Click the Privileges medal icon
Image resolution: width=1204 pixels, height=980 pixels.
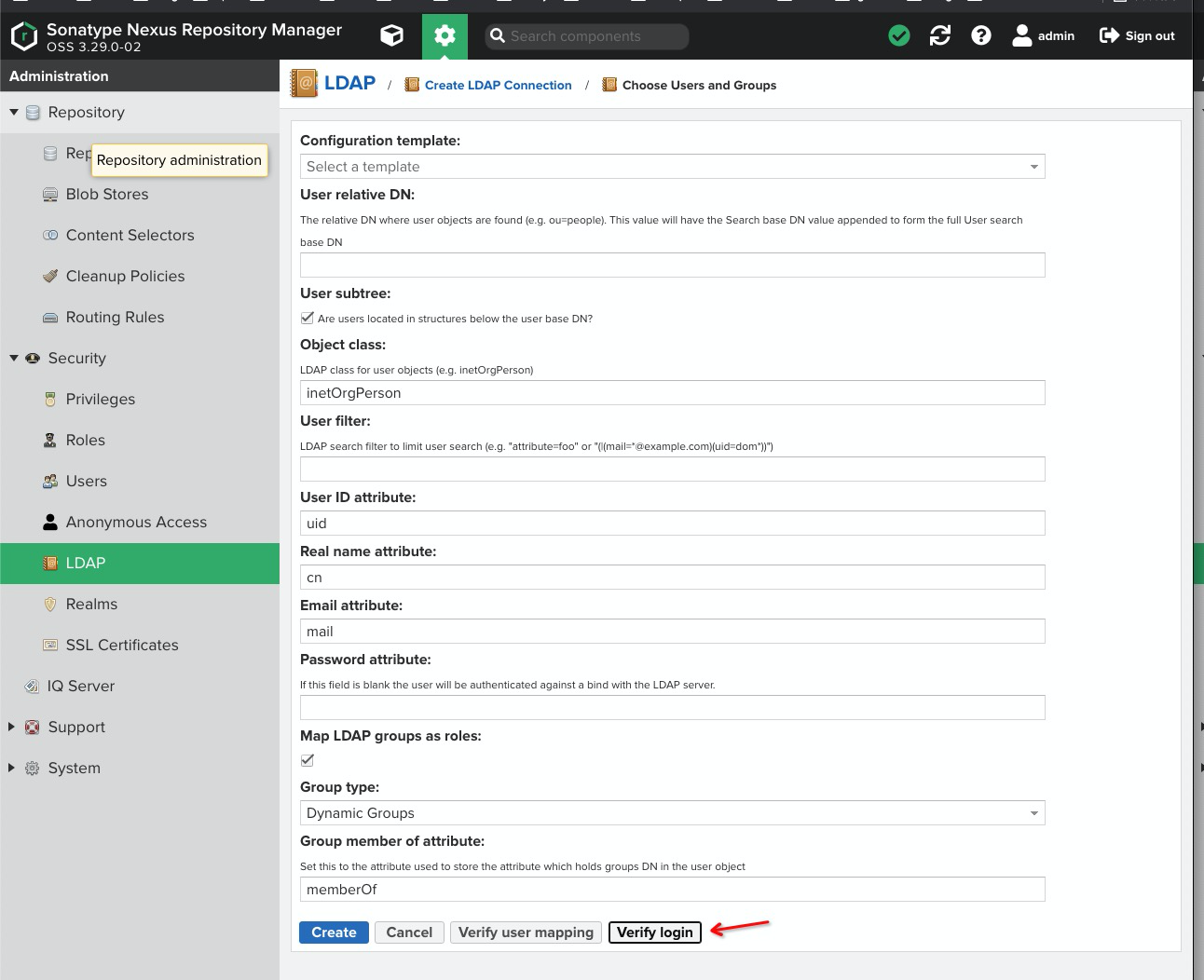coord(50,399)
